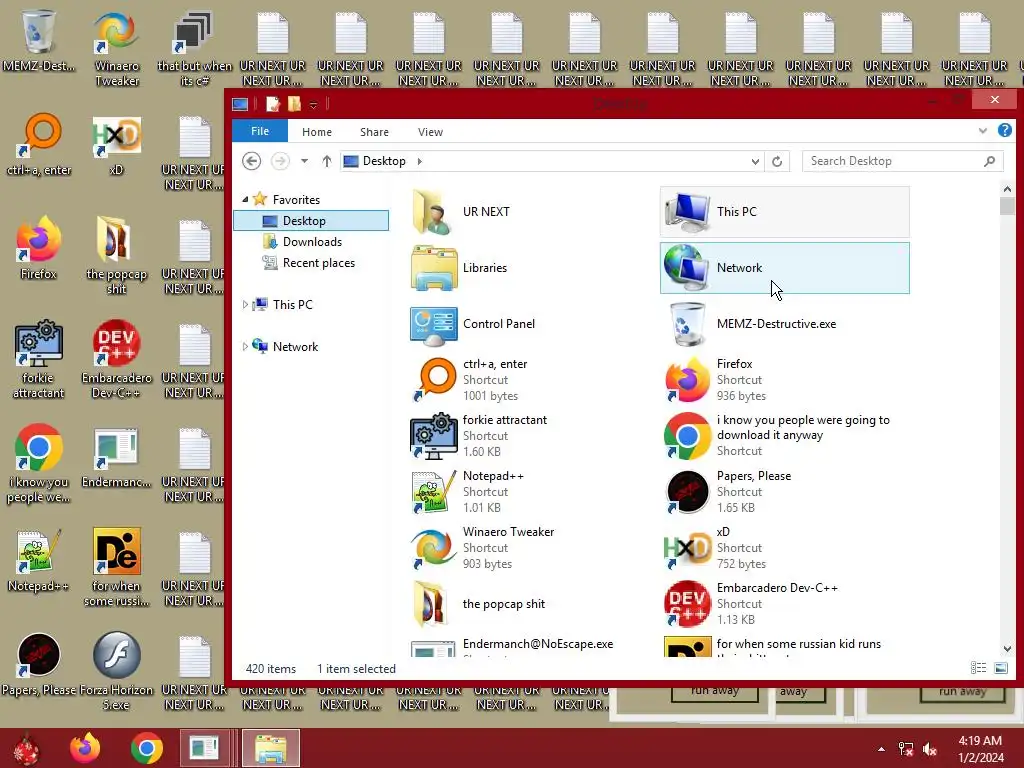The height and width of the screenshot is (768, 1024).
Task: Select Recent places under Favorites
Action: [x=319, y=263]
